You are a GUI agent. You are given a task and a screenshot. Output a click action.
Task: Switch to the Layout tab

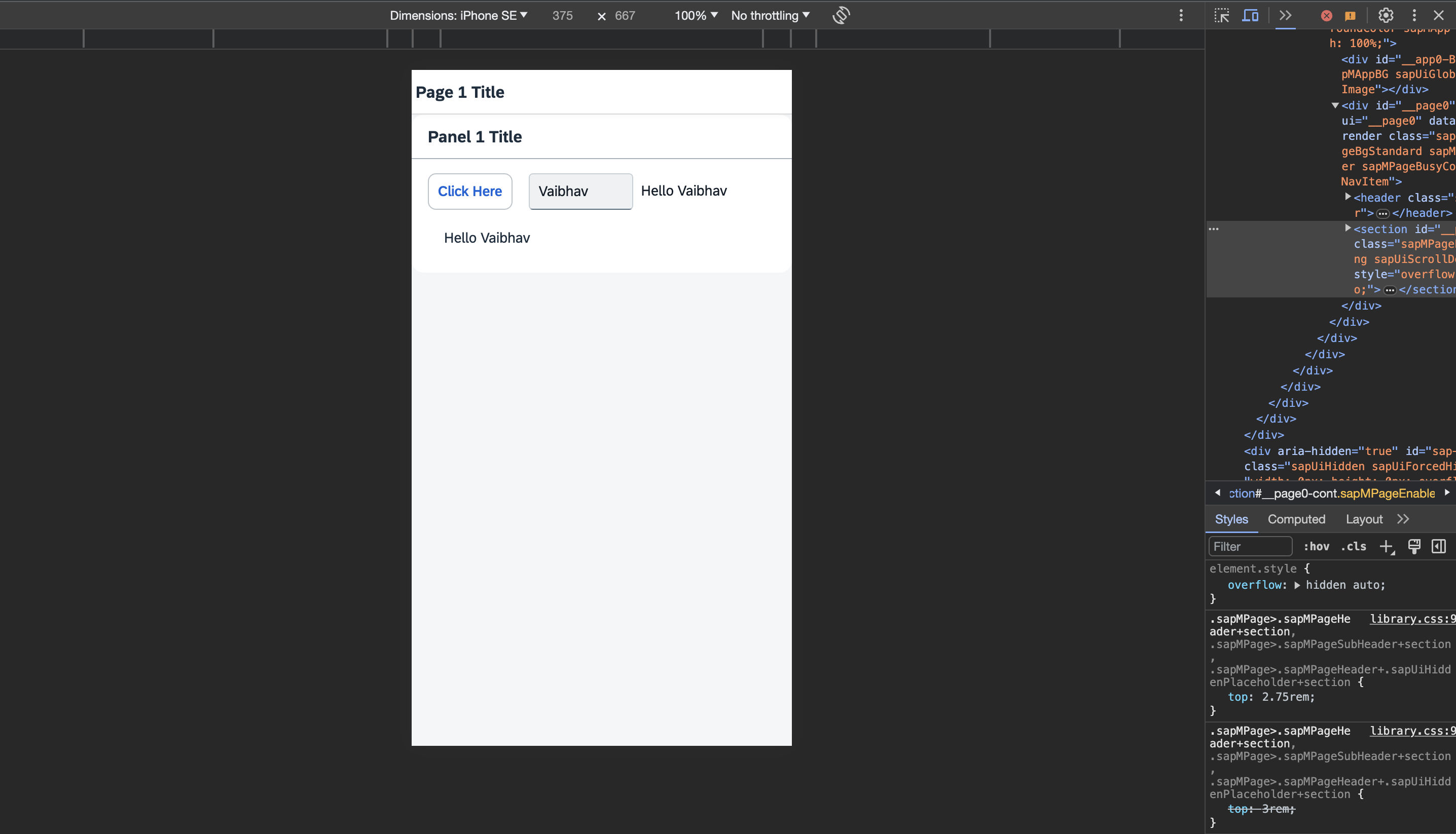coord(1364,519)
